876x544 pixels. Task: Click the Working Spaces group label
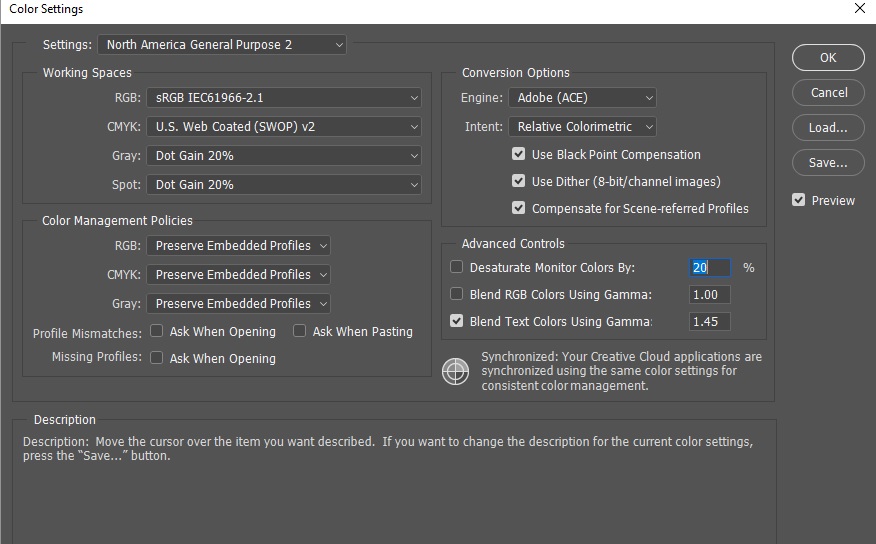87,73
